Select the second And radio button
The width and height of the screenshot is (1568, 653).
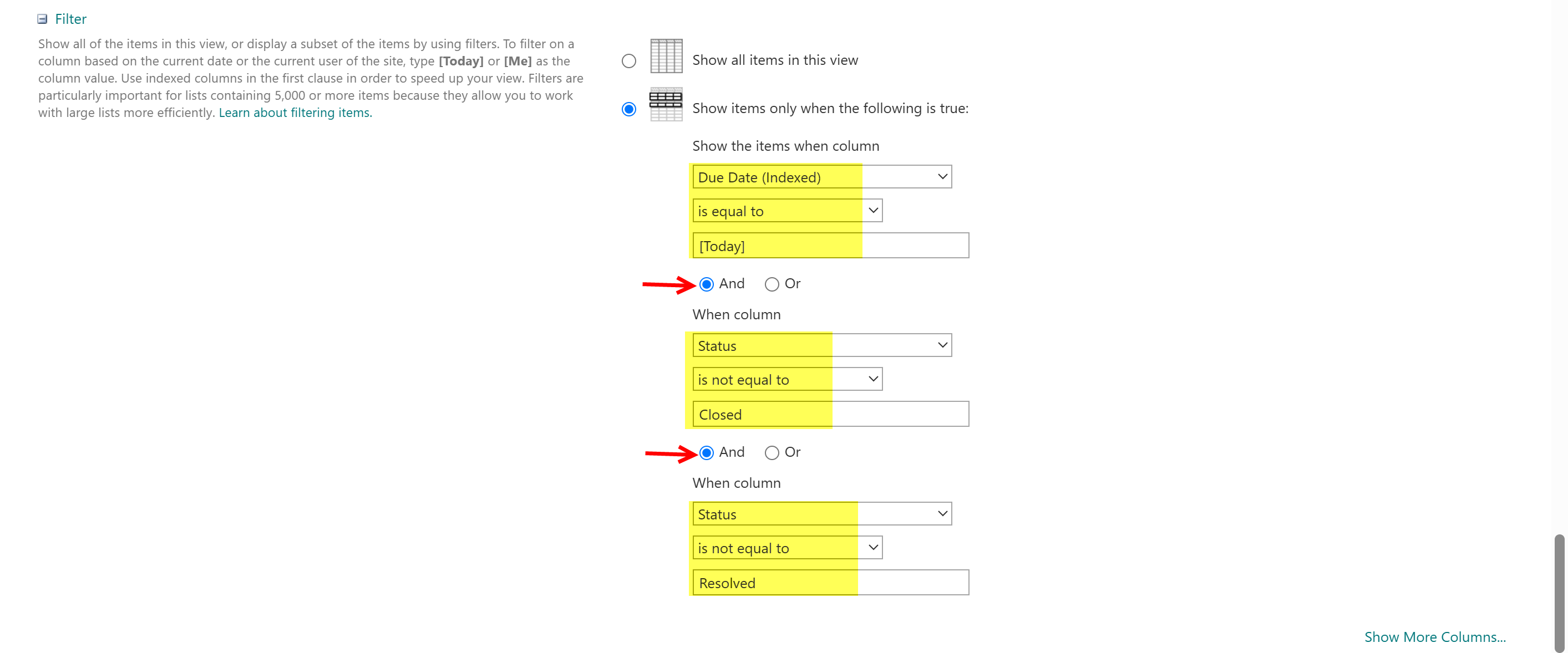706,452
